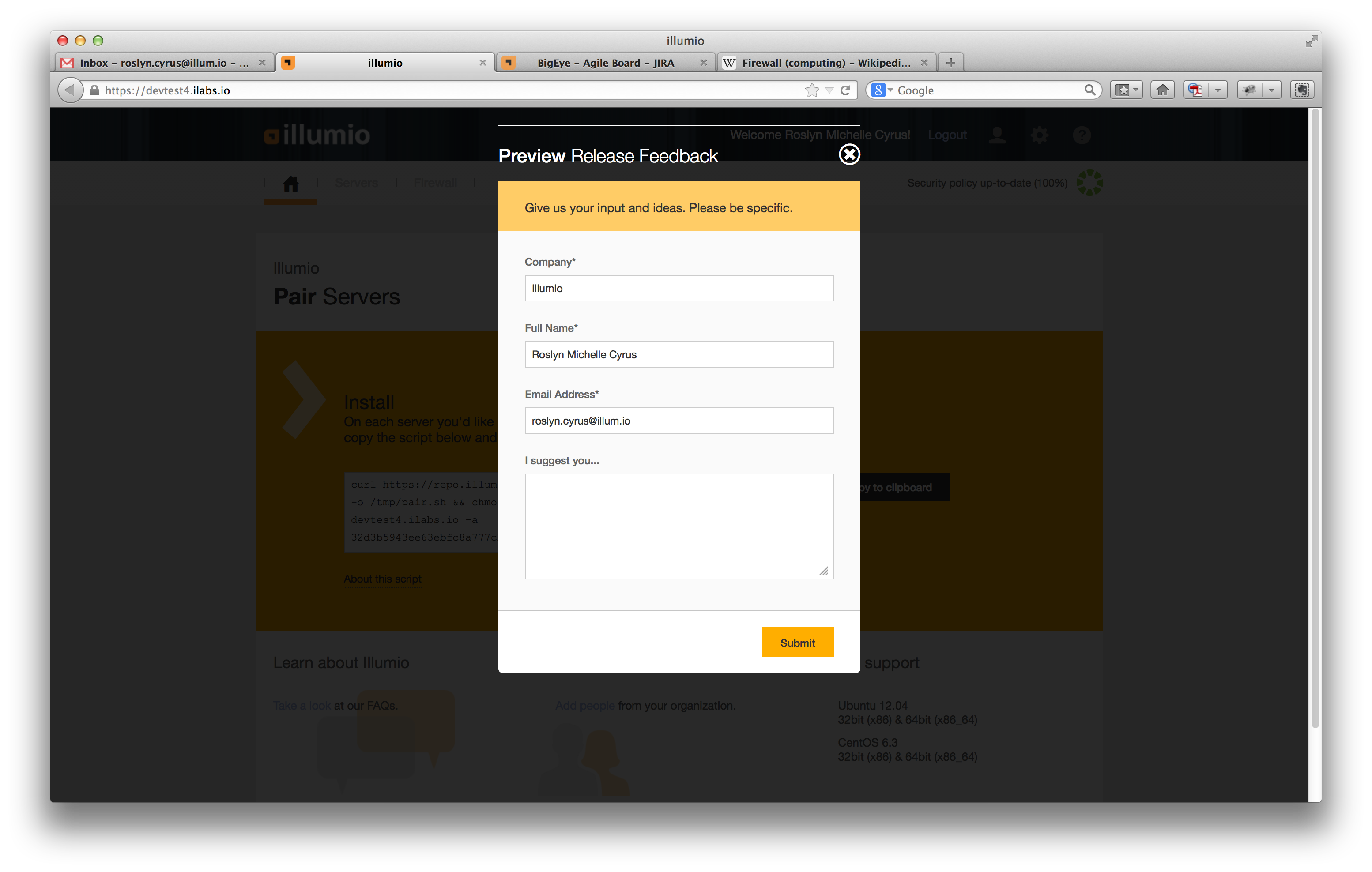This screenshot has height=872, width=1372.
Task: Click the Wikipedia W favicon on tab
Action: (x=729, y=63)
